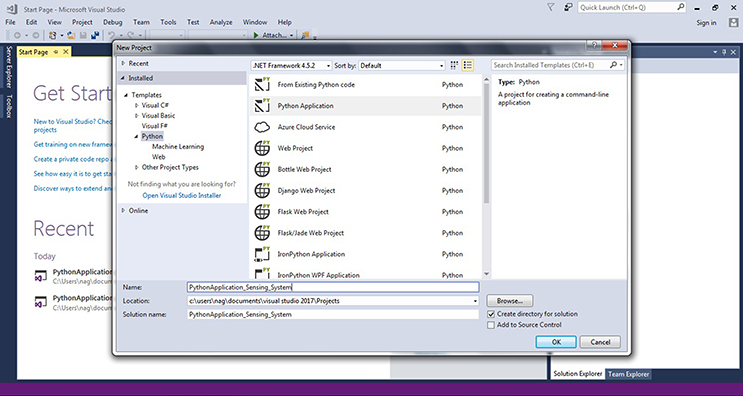This screenshot has width=743, height=396.
Task: Expand the Visual C# tree node
Action: 137,105
